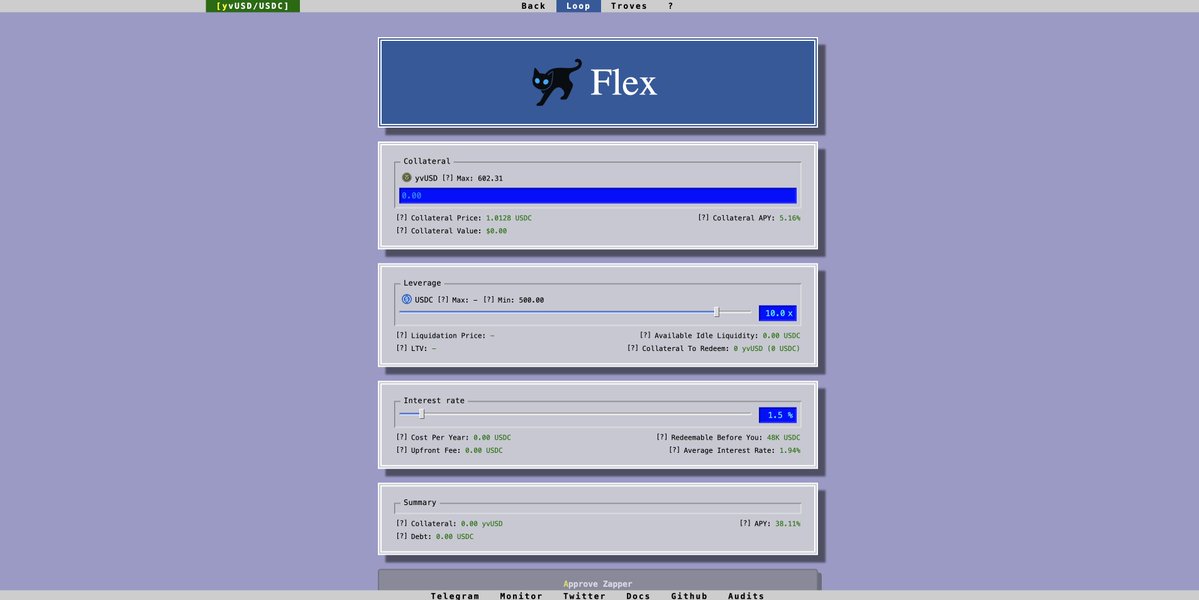Viewport: 1199px width, 600px height.
Task: Open the Monitor footer link
Action: (522, 595)
